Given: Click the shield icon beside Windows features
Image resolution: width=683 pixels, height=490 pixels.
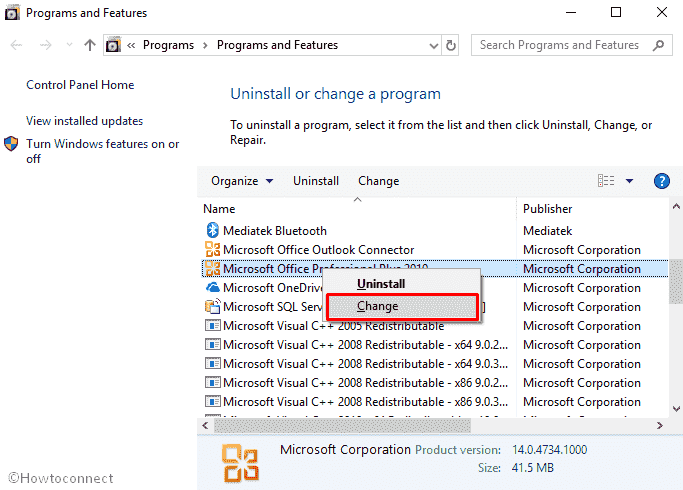Looking at the screenshot, I should click(11, 144).
